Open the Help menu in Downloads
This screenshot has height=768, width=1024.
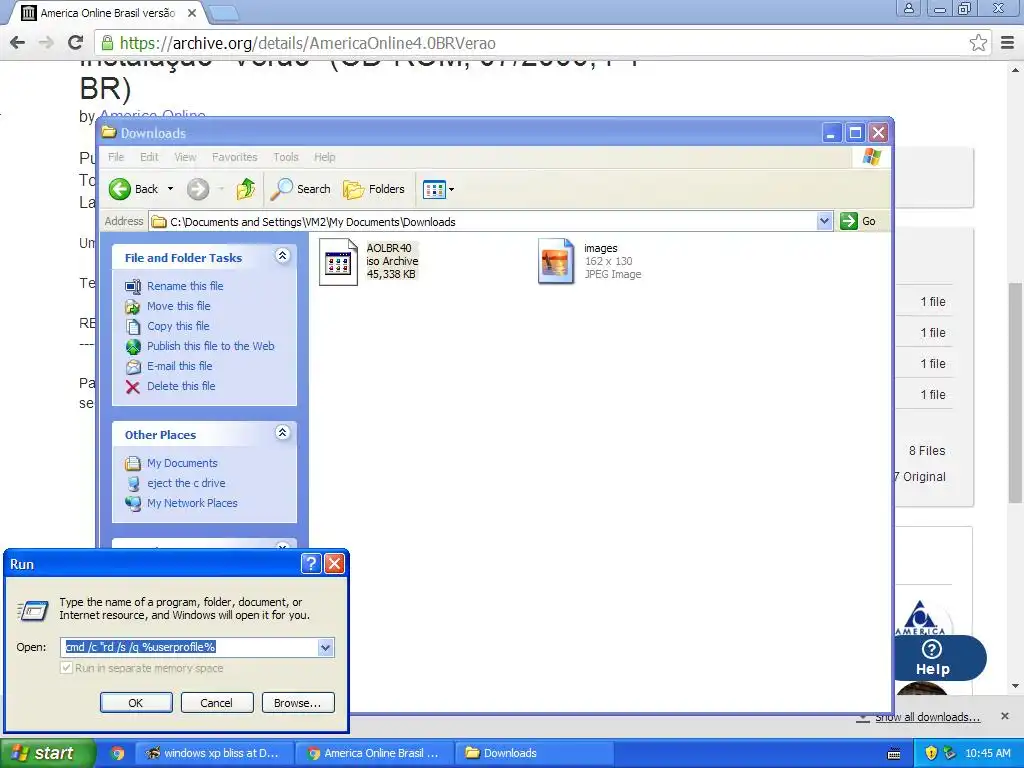click(324, 157)
